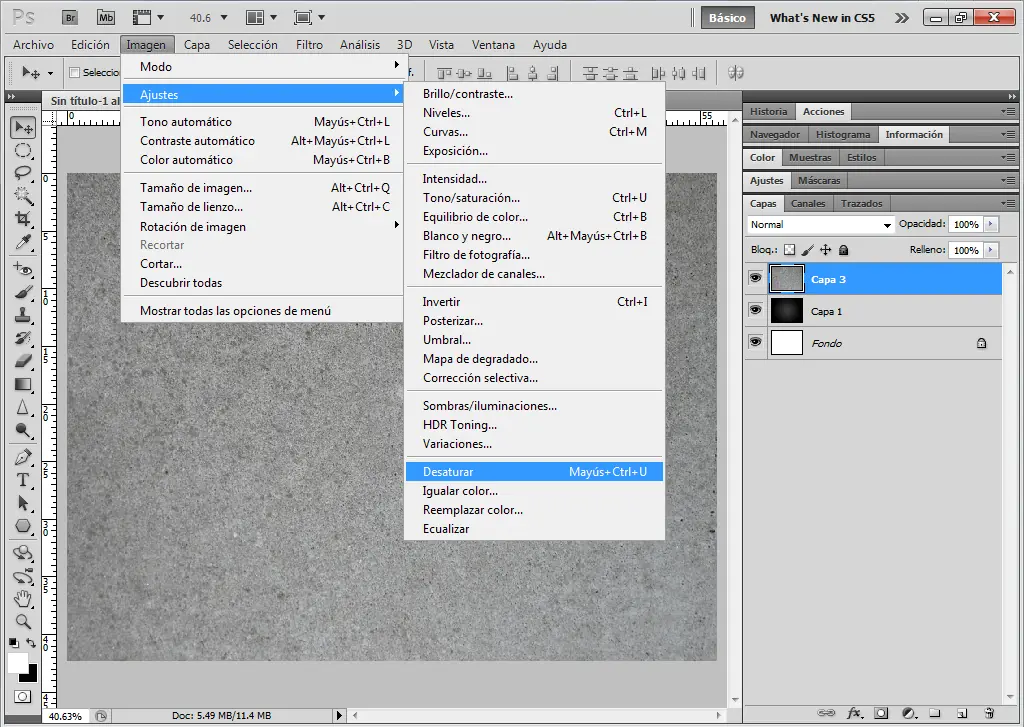Viewport: 1024px width, 727px height.
Task: Add a layer mask using mask icon
Action: (x=881, y=713)
